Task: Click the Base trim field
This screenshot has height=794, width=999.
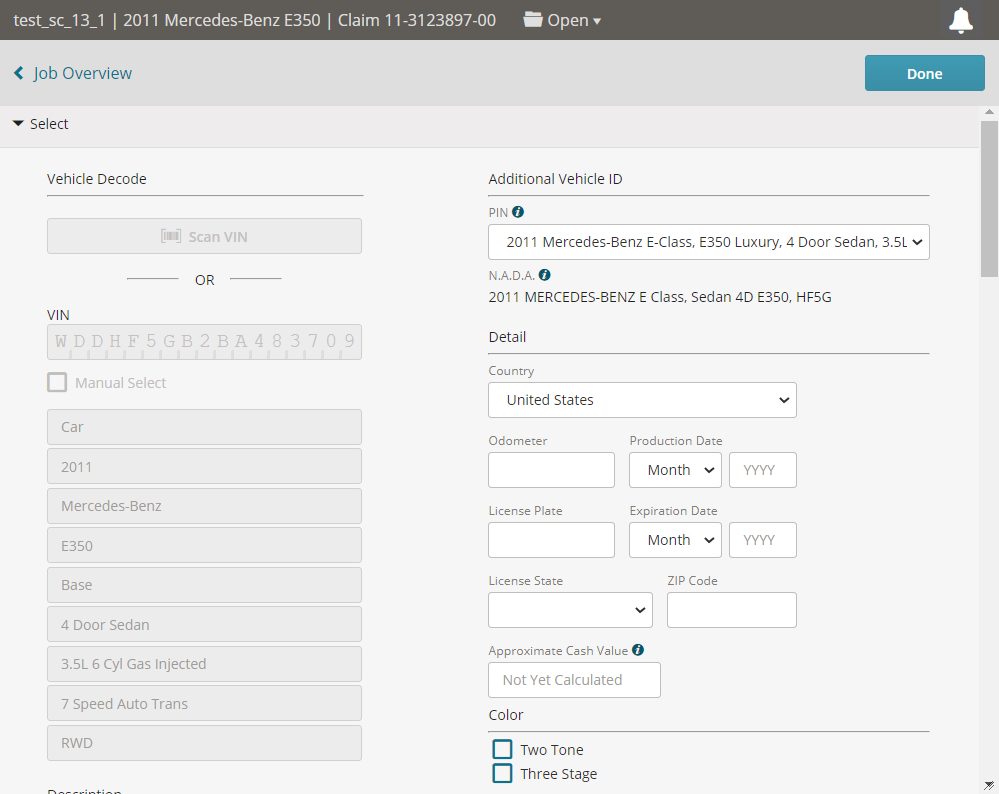Action: click(x=205, y=585)
